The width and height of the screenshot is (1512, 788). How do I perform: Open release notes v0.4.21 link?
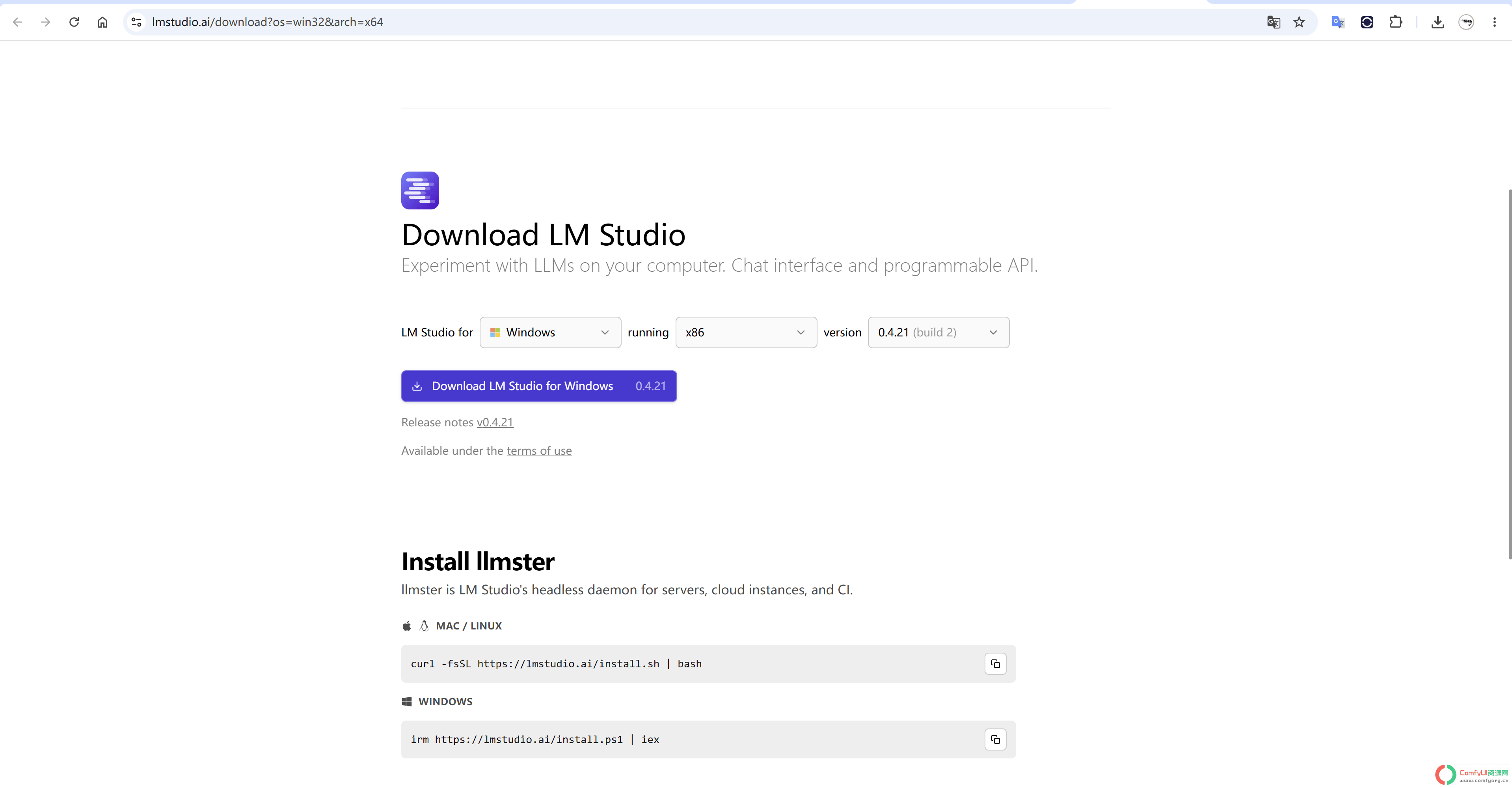click(495, 422)
